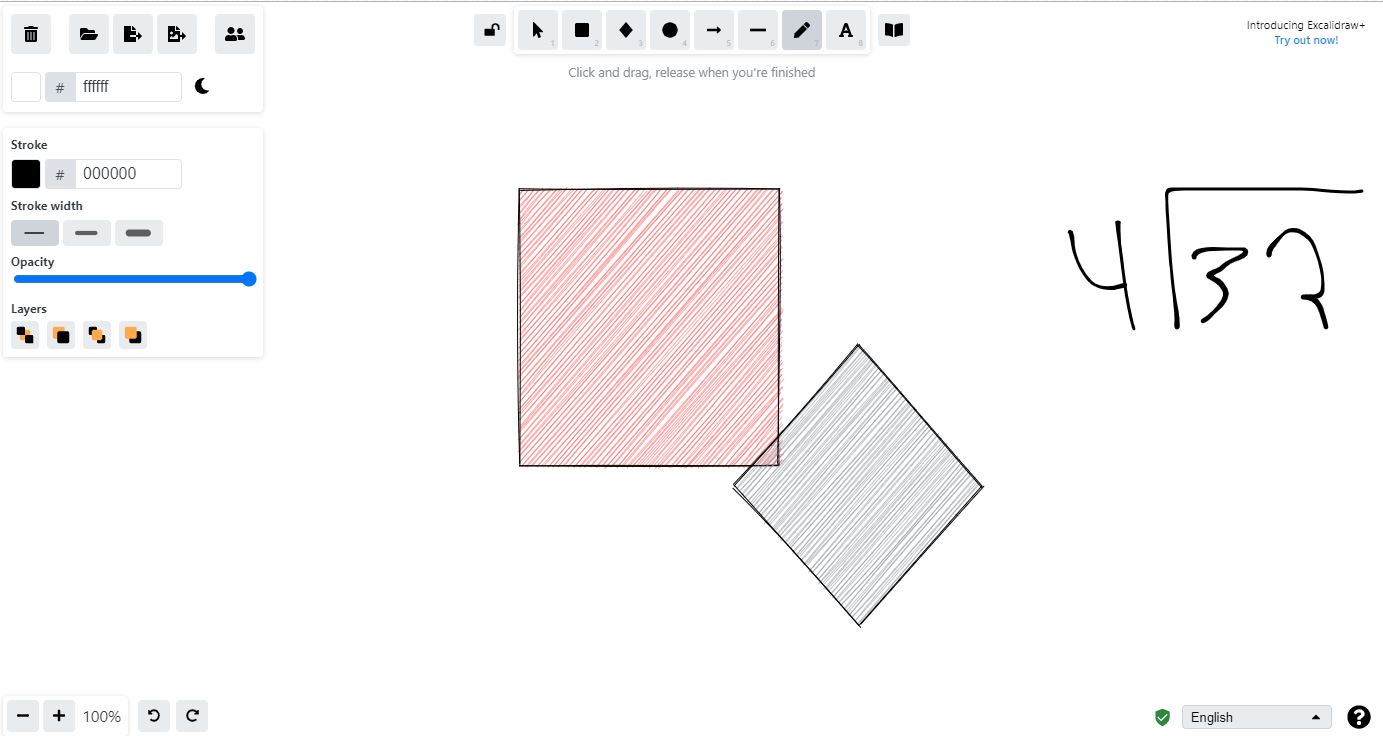
Task: Select the Ellipse tool
Action: [669, 29]
